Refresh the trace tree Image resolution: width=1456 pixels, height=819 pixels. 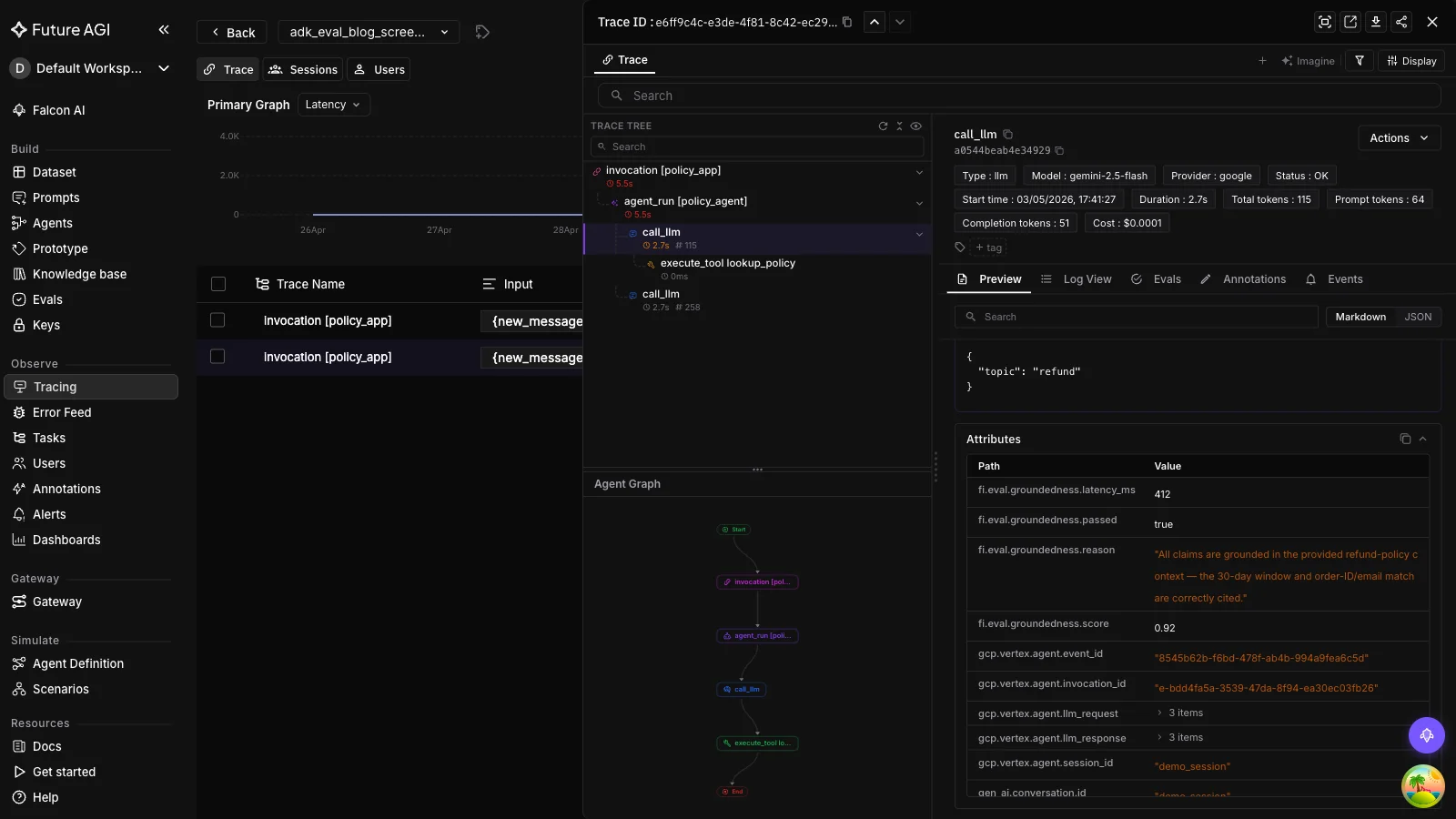point(883,126)
